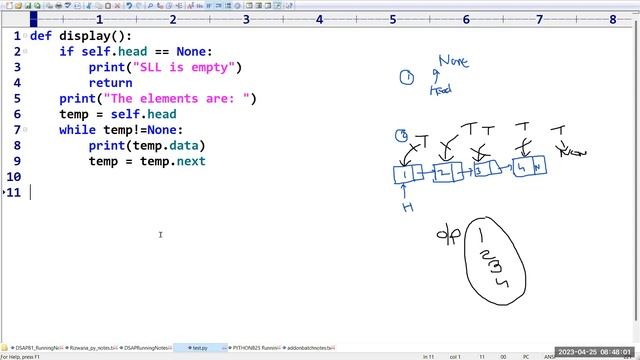The width and height of the screenshot is (640, 360).
Task: Click the word return on line 4
Action: [111, 83]
